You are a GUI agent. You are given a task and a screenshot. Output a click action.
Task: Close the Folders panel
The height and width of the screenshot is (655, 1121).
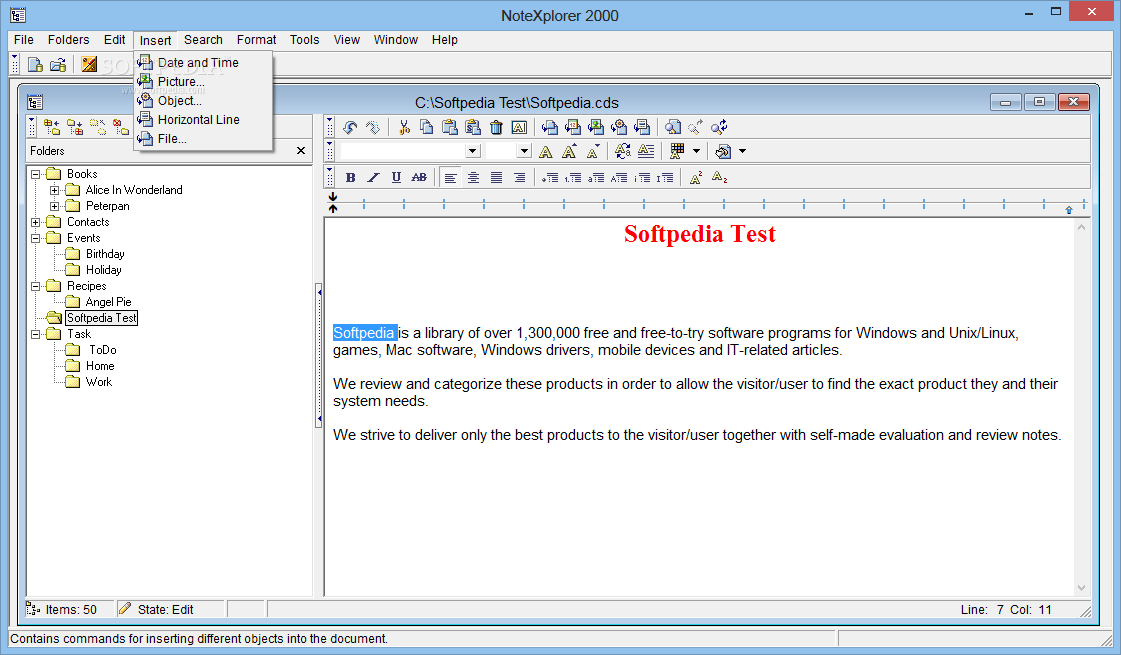pos(301,151)
